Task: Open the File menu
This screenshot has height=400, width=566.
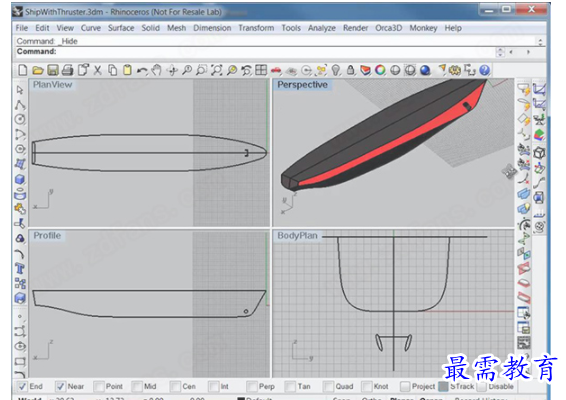Action: (x=22, y=28)
